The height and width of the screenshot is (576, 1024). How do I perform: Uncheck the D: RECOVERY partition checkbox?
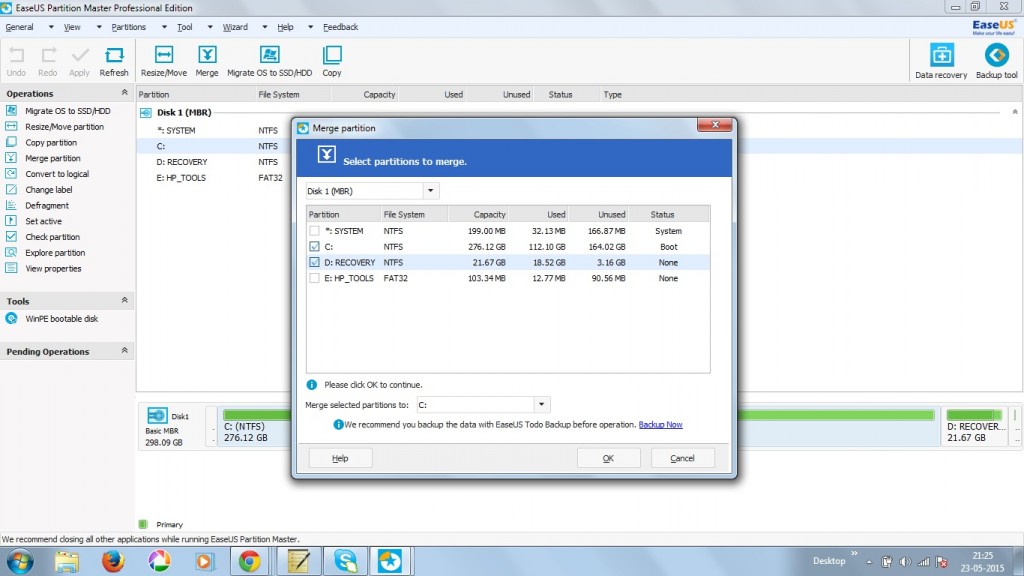(x=314, y=262)
